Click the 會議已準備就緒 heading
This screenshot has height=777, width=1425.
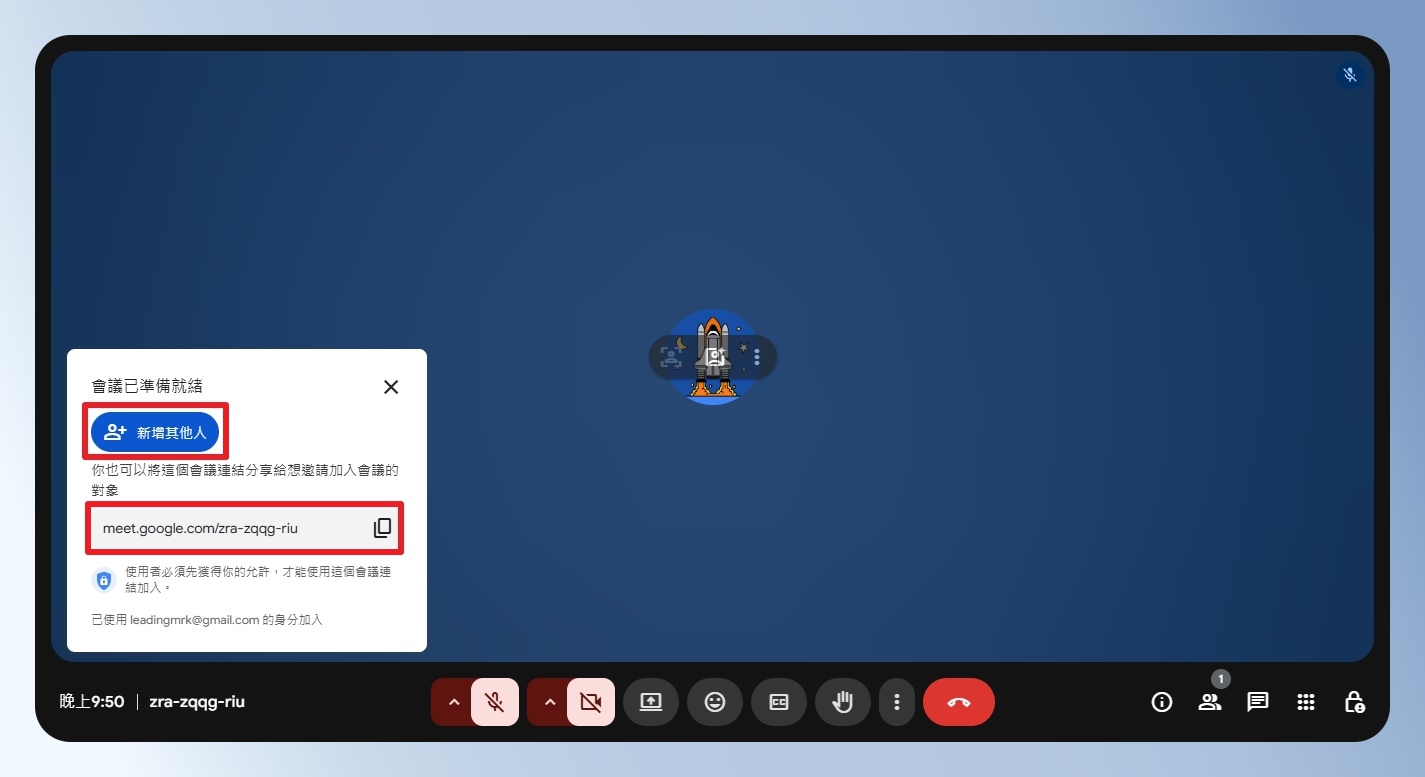[147, 386]
